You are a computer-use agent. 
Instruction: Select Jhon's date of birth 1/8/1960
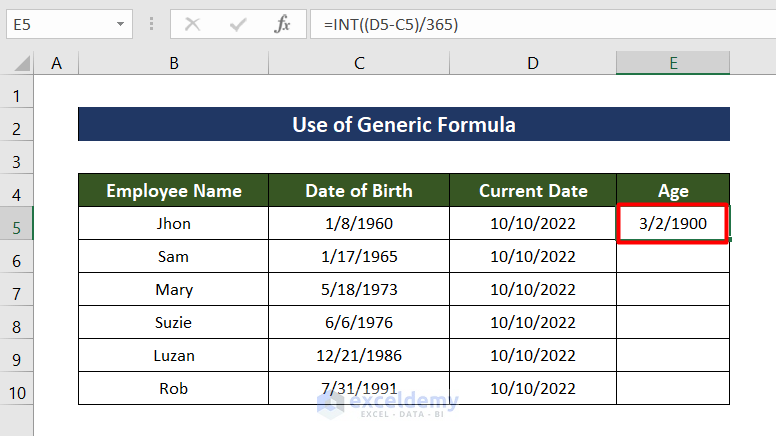coord(359,223)
